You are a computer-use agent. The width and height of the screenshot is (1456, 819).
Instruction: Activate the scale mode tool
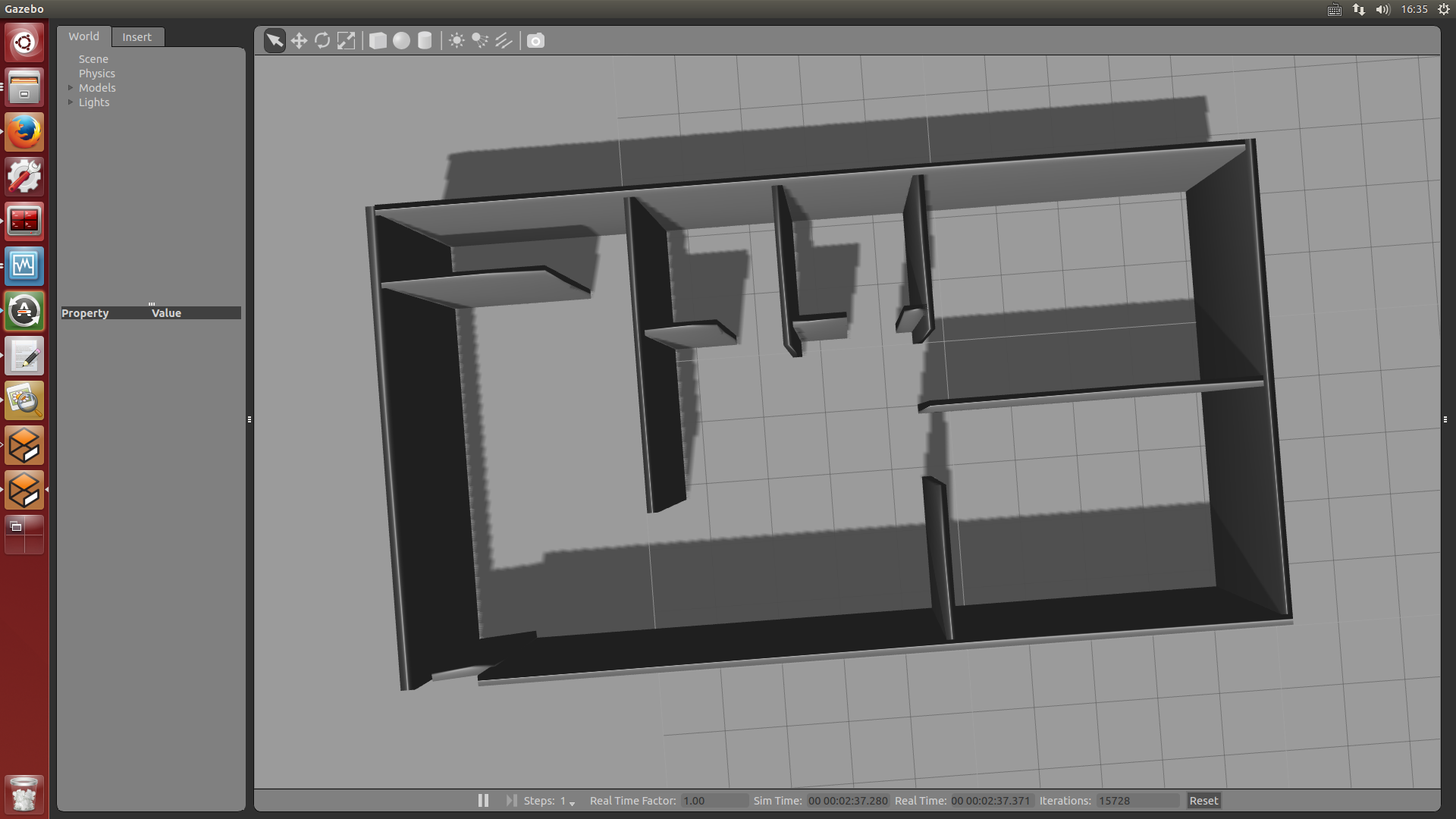coord(346,40)
